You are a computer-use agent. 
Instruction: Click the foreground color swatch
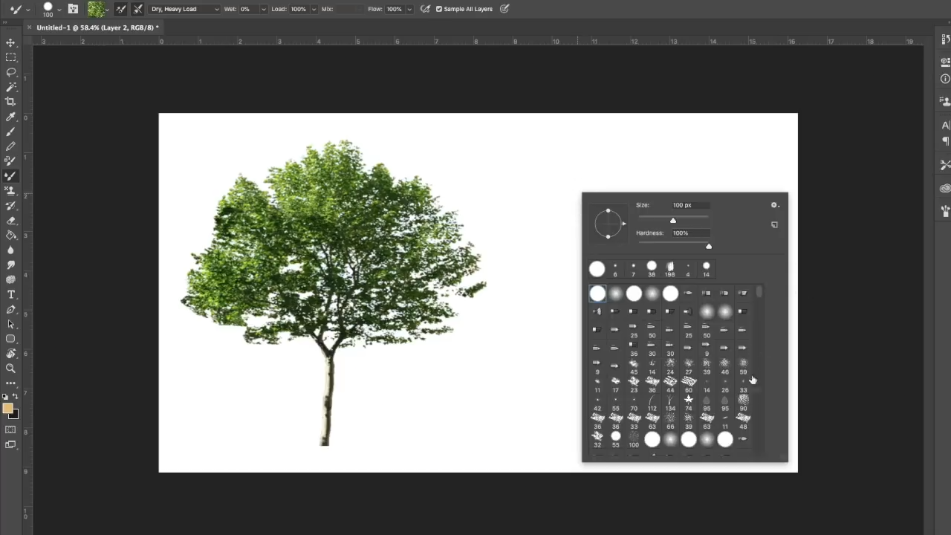8,408
